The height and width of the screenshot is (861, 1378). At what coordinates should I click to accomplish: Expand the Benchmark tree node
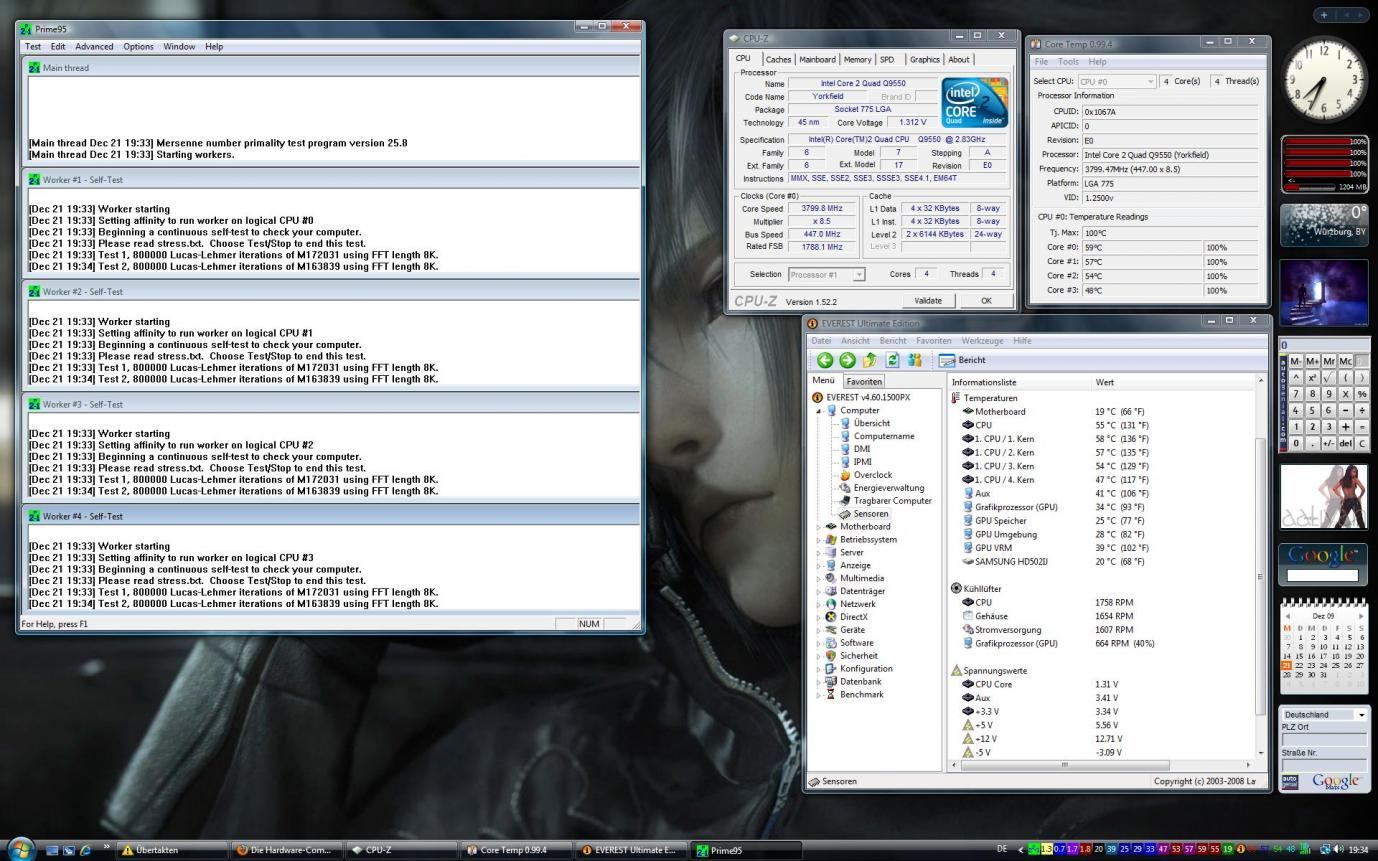click(x=819, y=695)
